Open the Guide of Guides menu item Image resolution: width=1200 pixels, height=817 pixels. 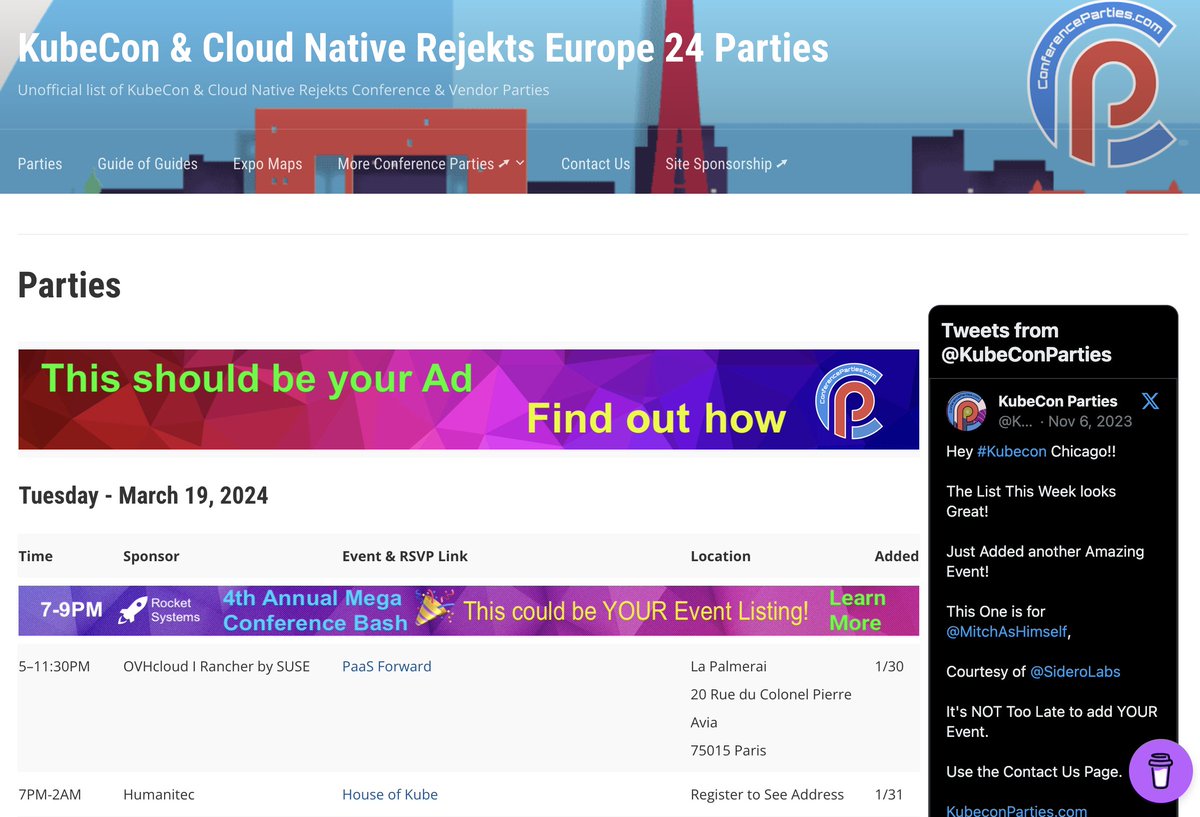pos(147,164)
